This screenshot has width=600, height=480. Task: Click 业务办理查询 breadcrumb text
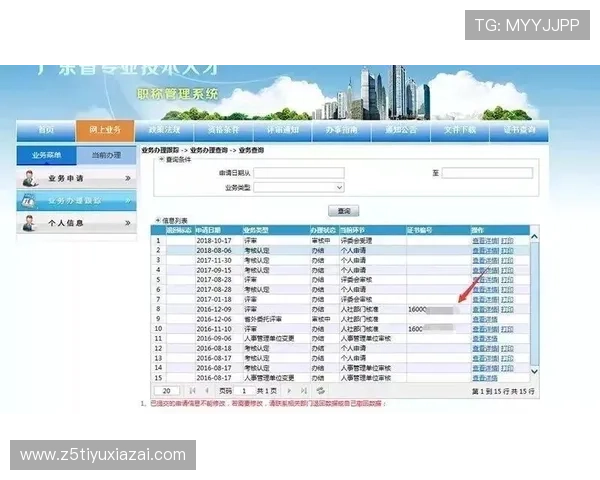click(209, 150)
